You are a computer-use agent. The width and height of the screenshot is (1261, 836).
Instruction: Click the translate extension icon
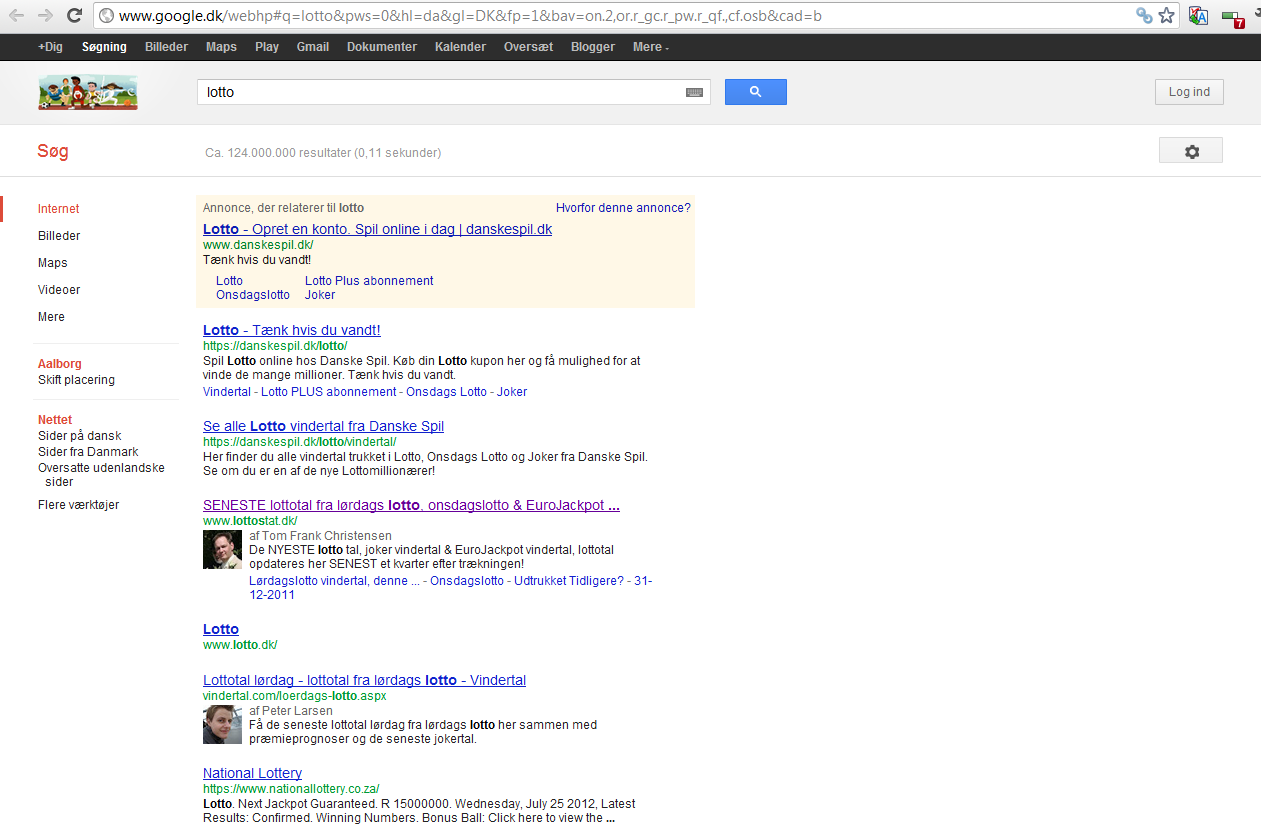coord(1198,16)
